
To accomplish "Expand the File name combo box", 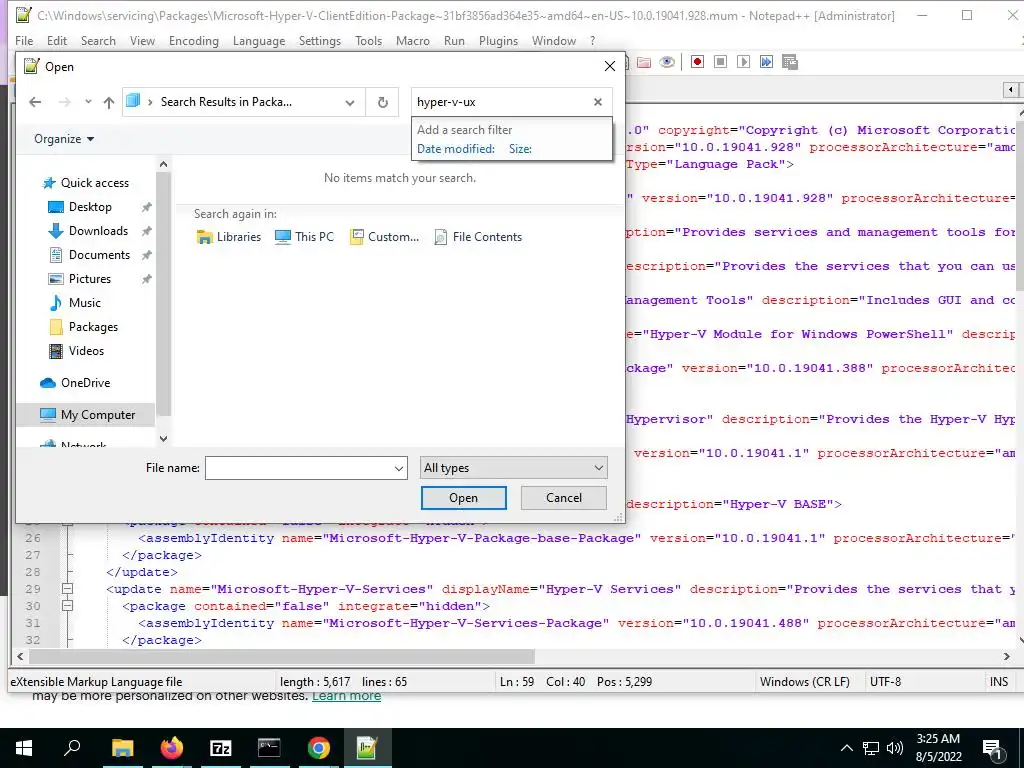I will coord(398,468).
